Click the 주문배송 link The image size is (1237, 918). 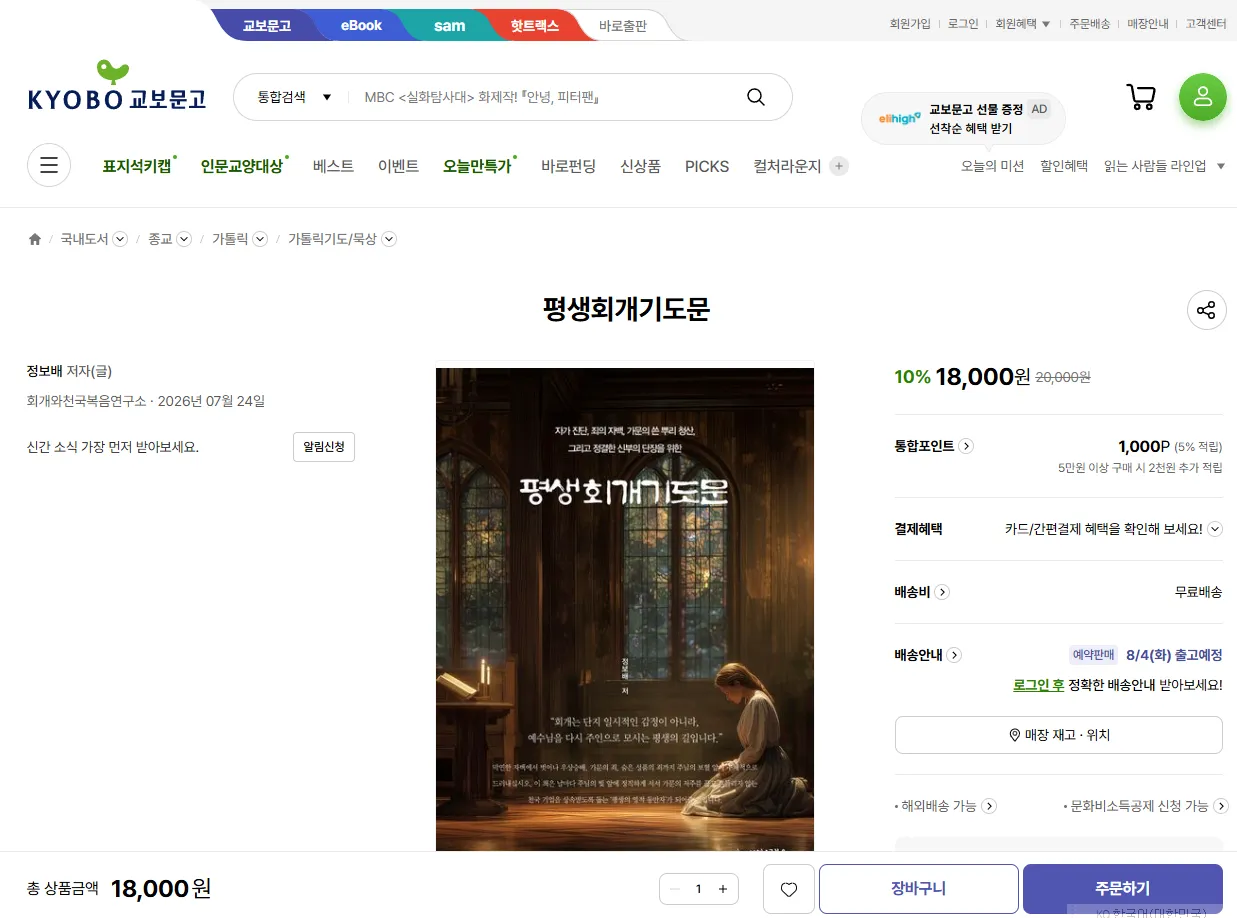click(x=1089, y=24)
